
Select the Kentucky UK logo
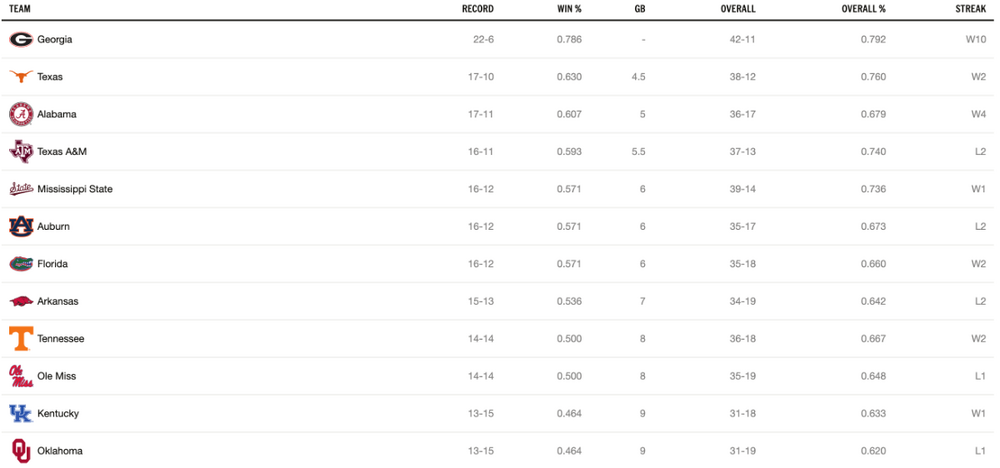tap(21, 414)
